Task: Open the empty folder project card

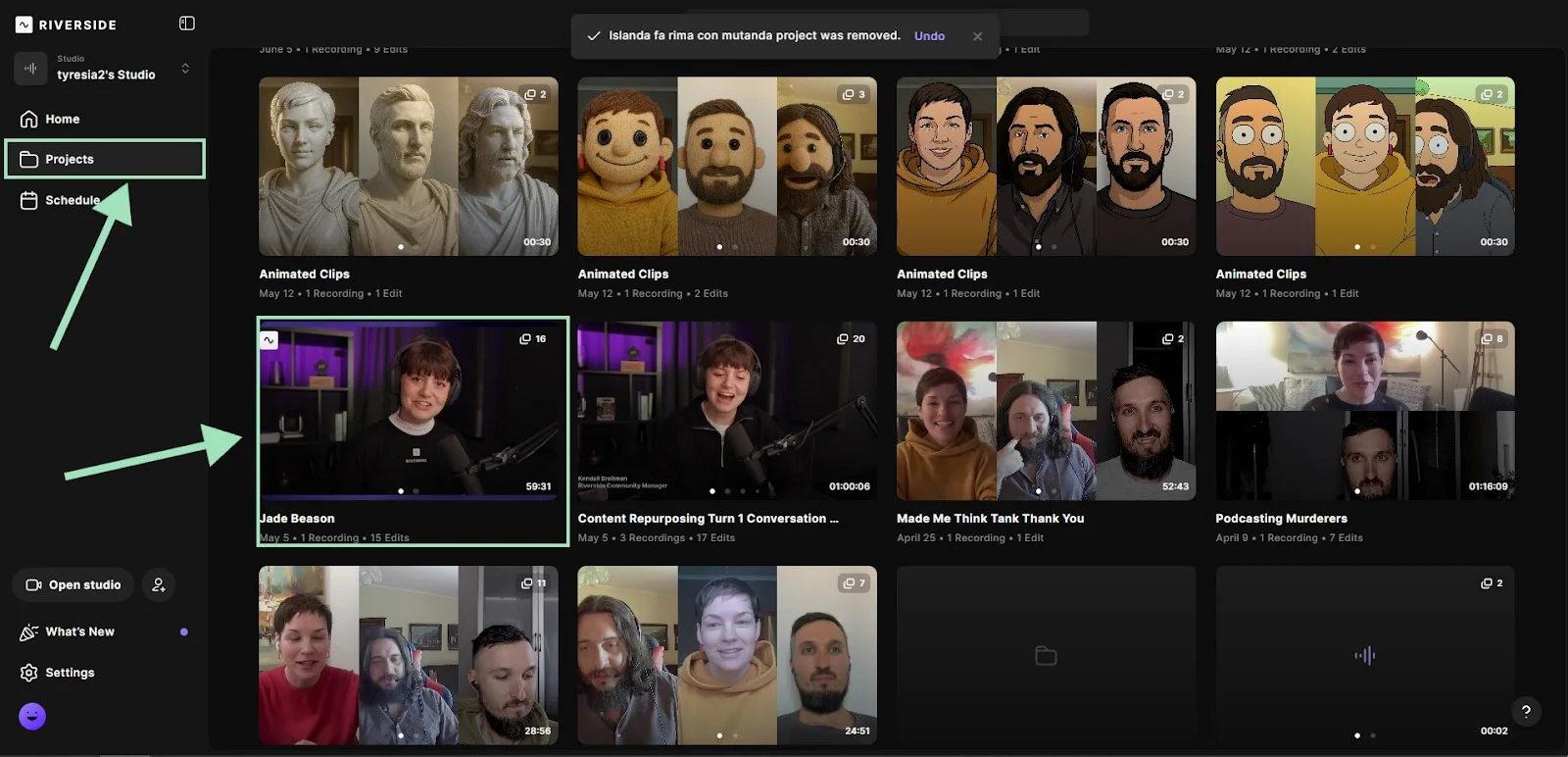Action: coord(1046,655)
